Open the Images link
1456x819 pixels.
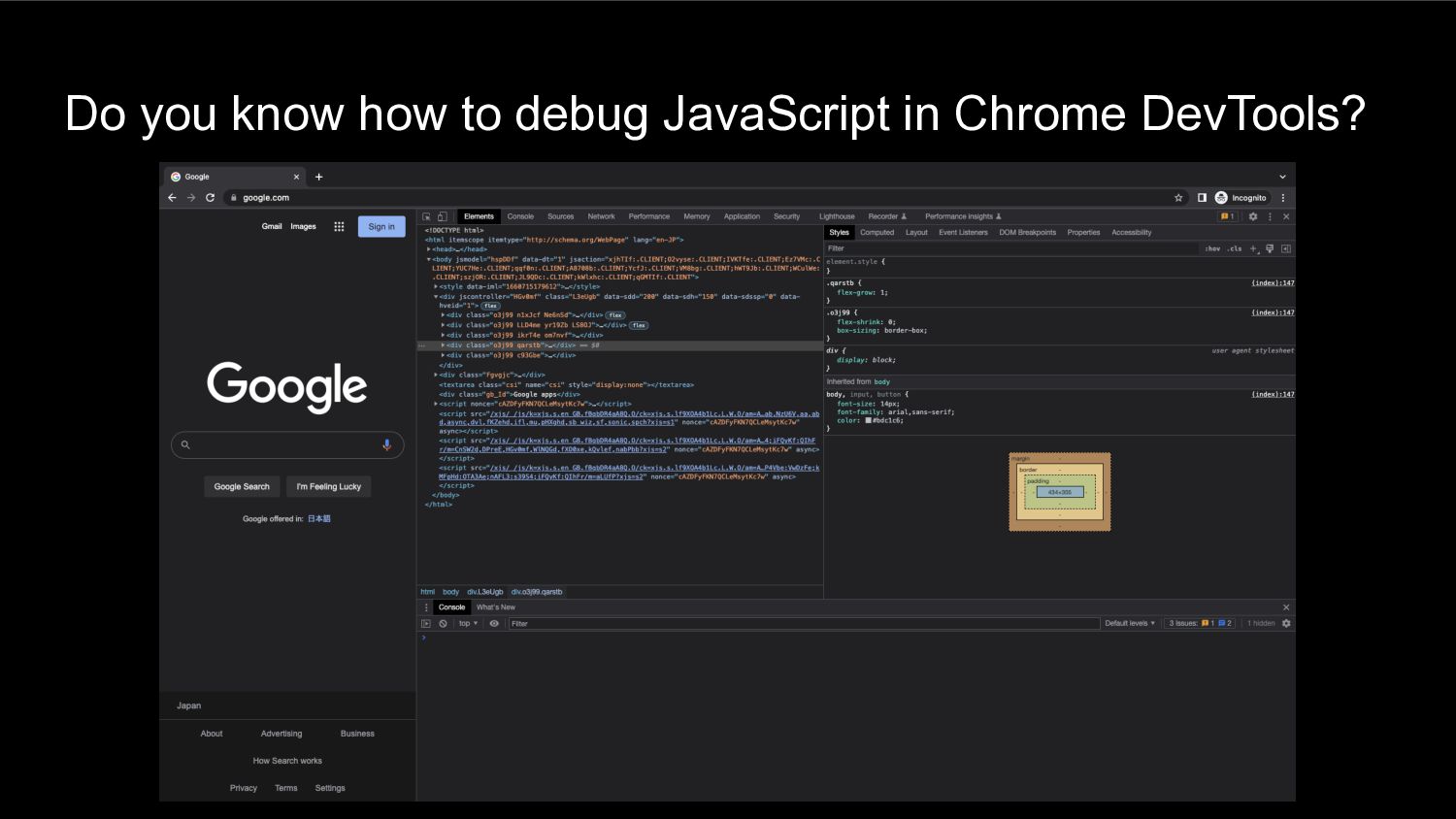point(303,226)
